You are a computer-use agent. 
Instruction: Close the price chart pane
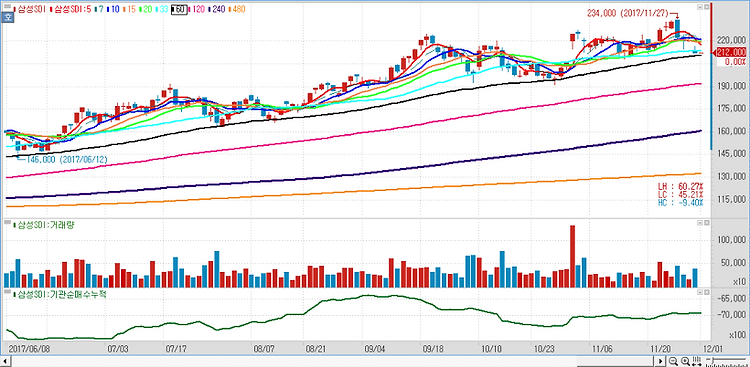(x=706, y=7)
